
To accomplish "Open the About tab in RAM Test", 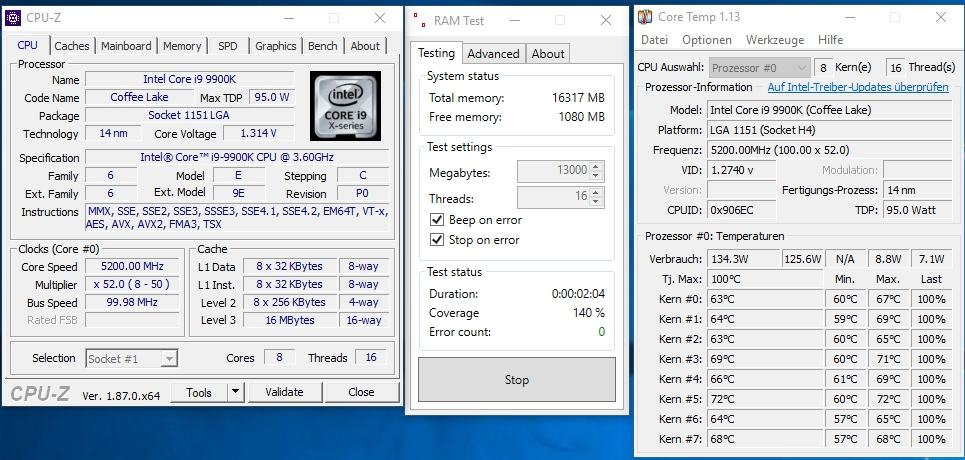I will [x=548, y=54].
